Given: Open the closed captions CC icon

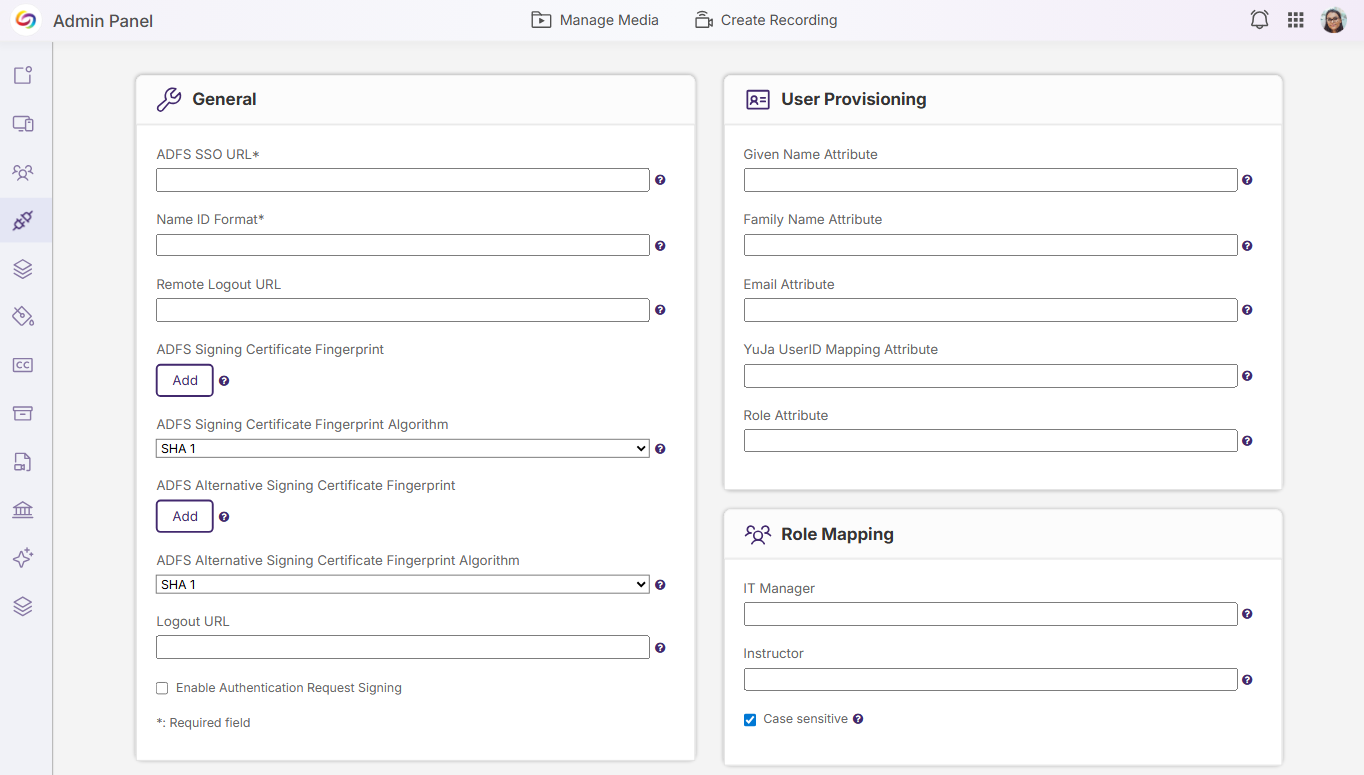Looking at the screenshot, I should coord(23,365).
